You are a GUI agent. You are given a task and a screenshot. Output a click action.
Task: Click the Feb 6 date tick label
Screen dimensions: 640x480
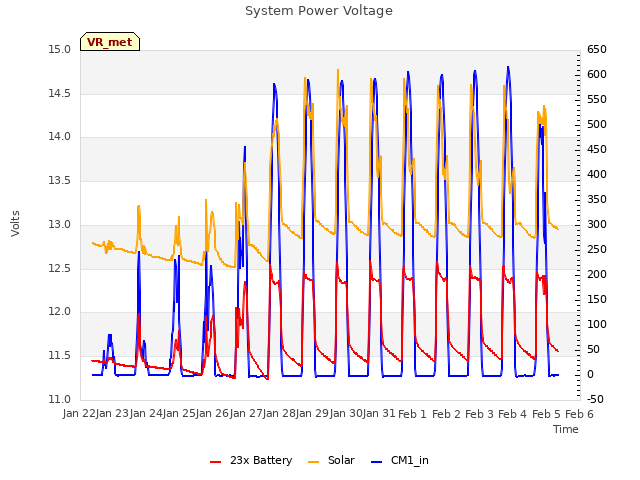click(x=579, y=414)
